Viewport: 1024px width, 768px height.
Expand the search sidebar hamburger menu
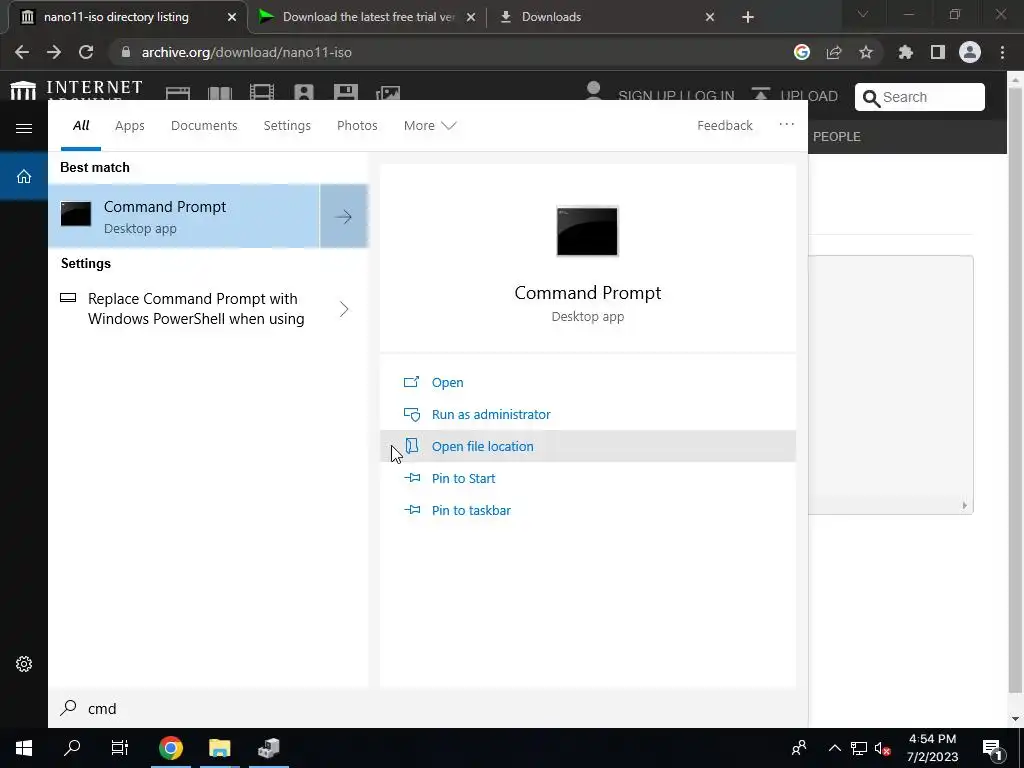[24, 128]
